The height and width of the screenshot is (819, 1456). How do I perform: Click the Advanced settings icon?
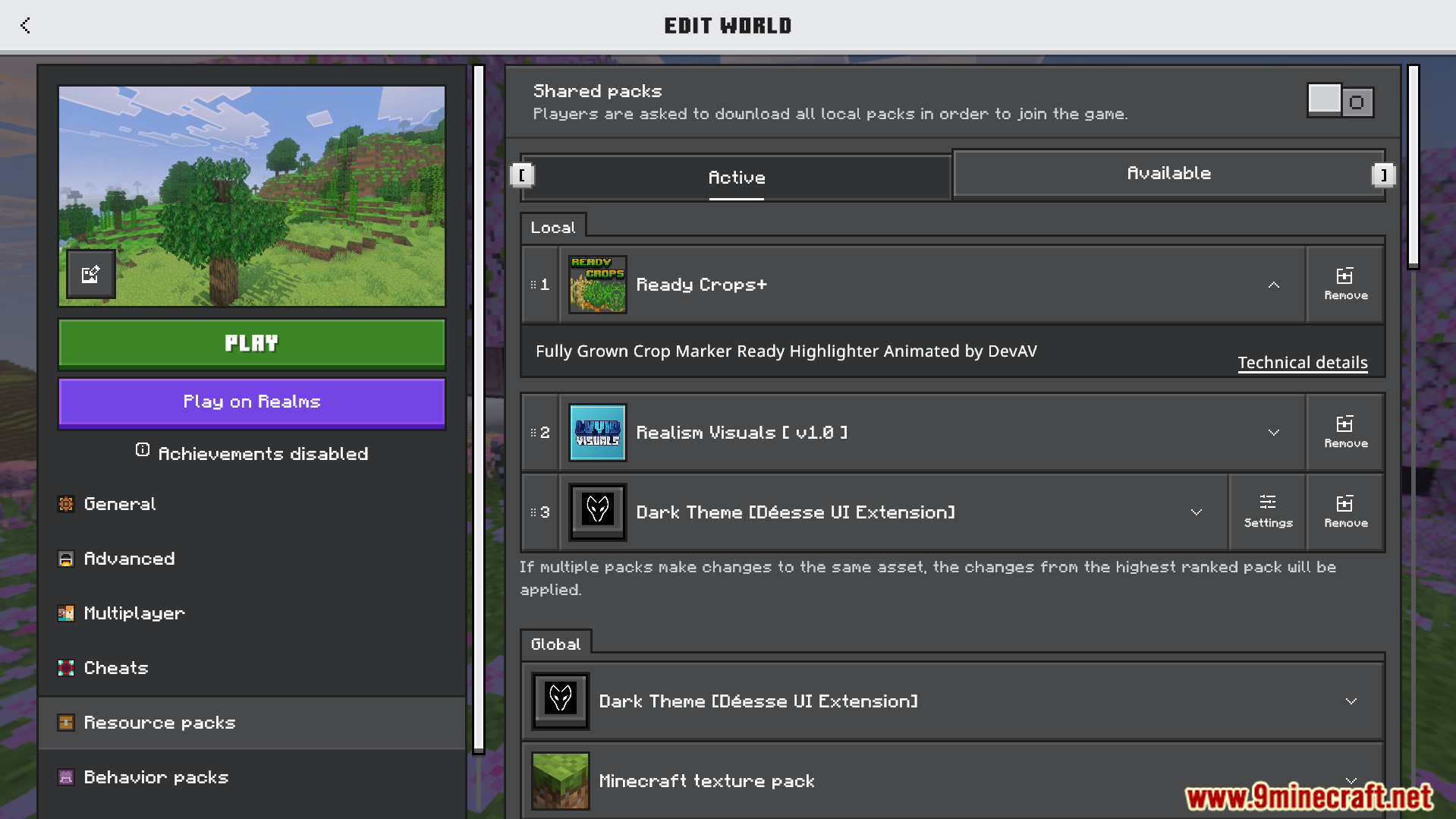click(66, 559)
